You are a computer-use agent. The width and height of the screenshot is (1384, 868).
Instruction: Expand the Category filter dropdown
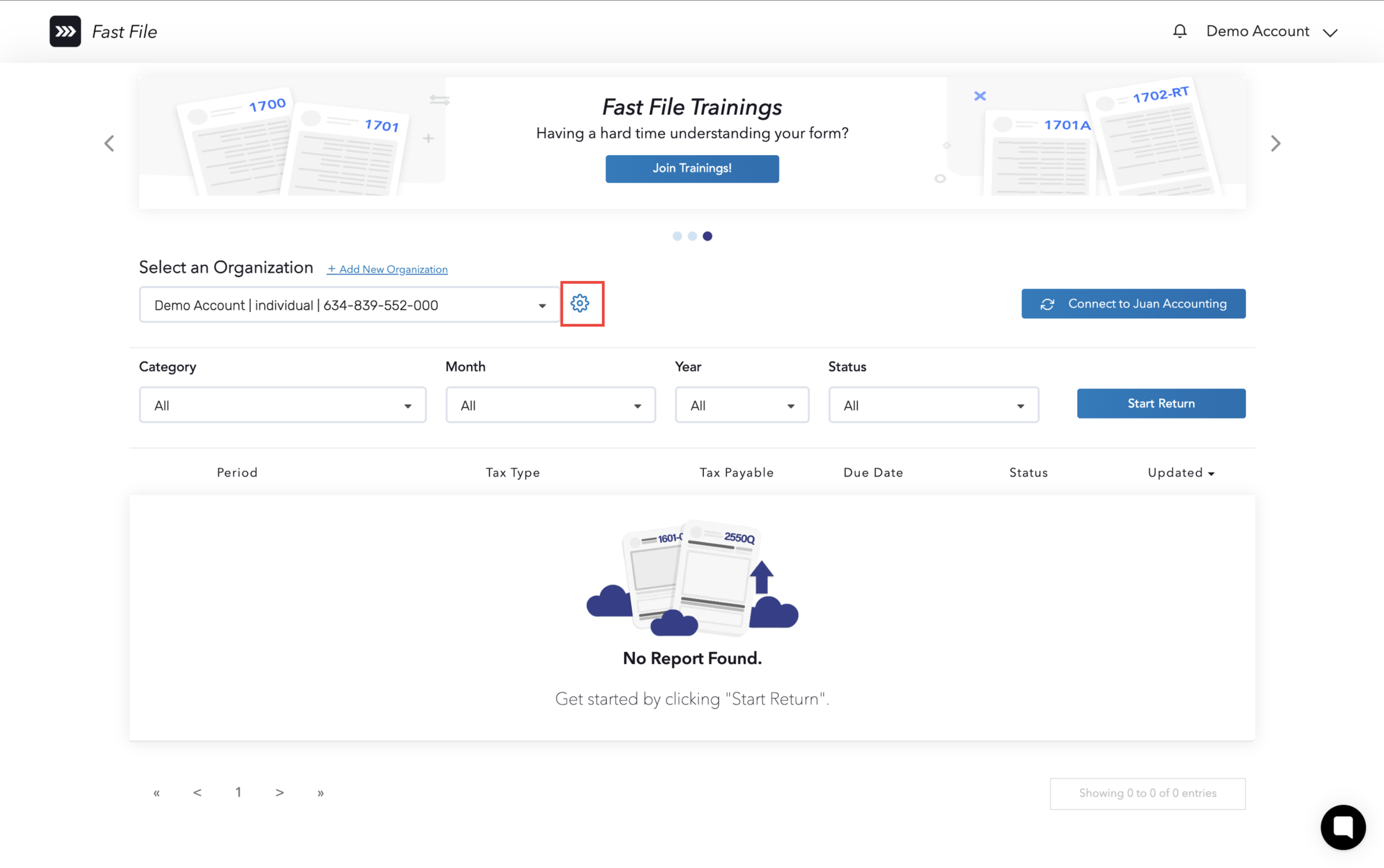(282, 405)
